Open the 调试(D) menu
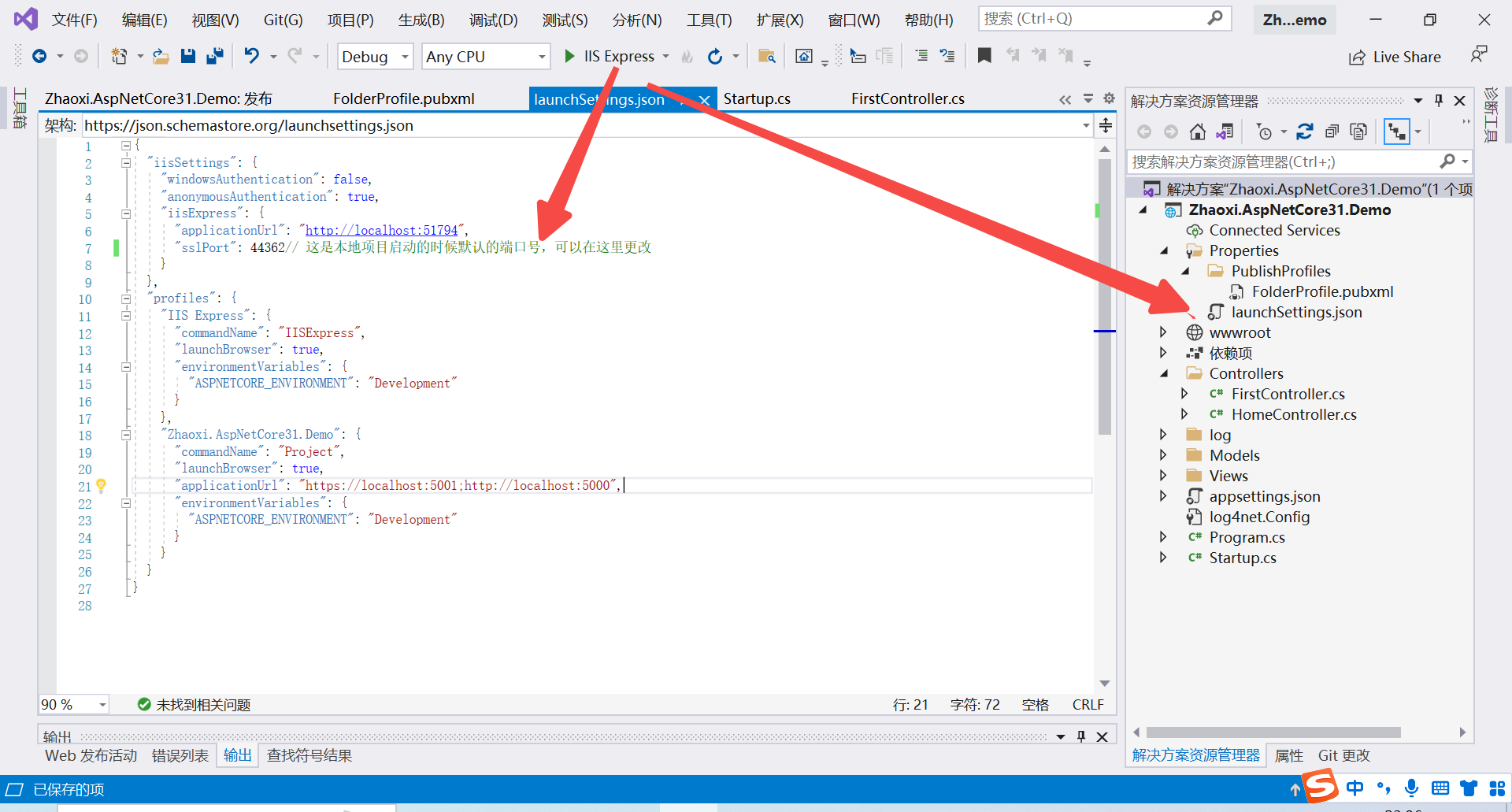1512x812 pixels. click(x=493, y=20)
